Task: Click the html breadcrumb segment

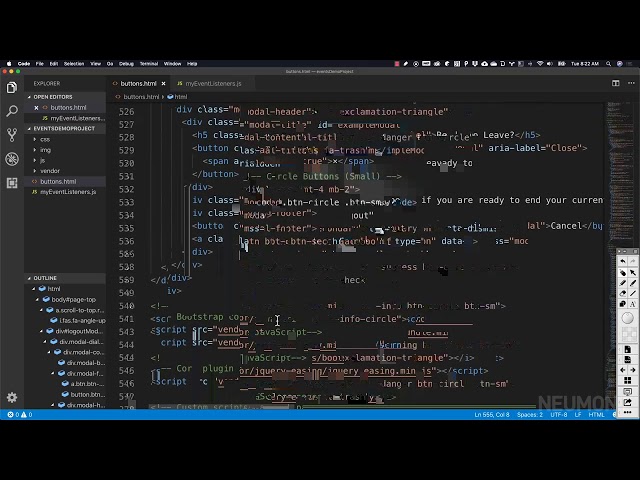Action: [x=178, y=97]
